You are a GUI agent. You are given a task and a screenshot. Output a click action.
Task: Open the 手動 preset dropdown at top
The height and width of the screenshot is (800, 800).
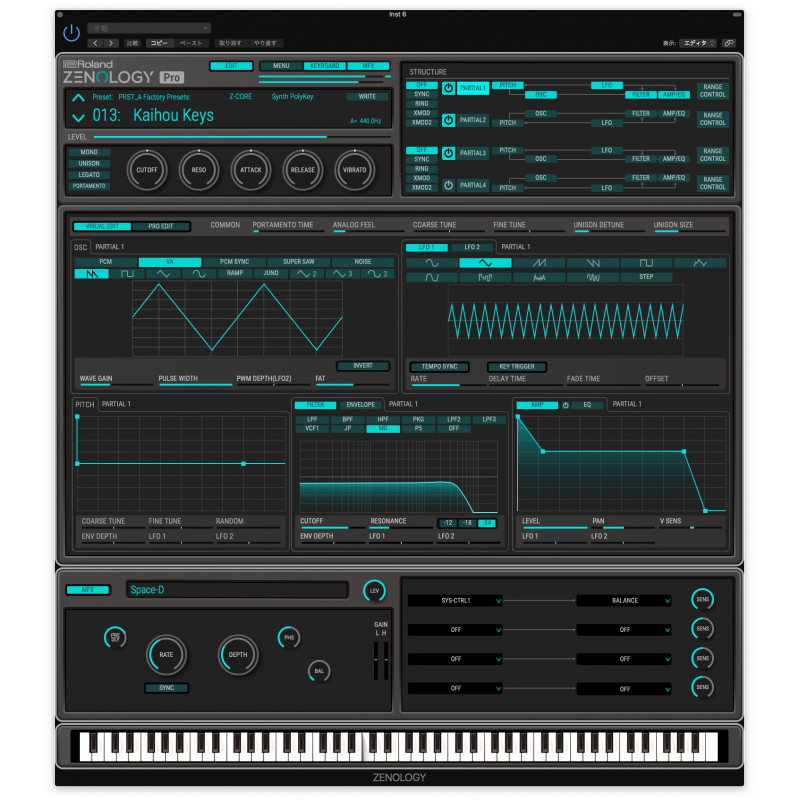click(x=149, y=28)
